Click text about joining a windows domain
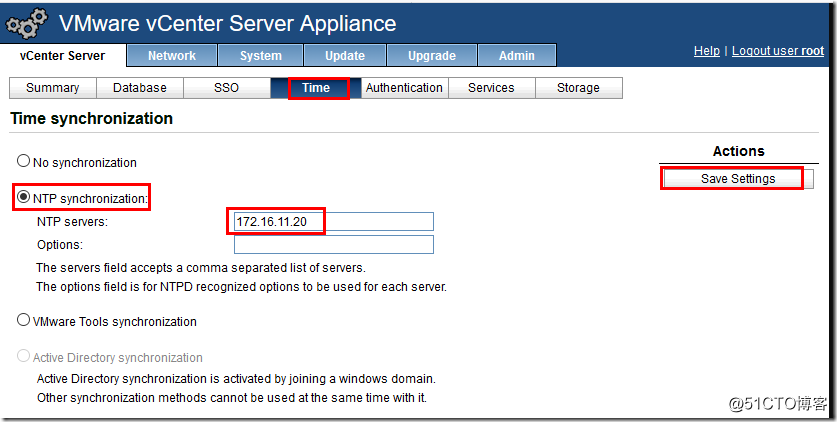This screenshot has height=422, width=837. (236, 379)
